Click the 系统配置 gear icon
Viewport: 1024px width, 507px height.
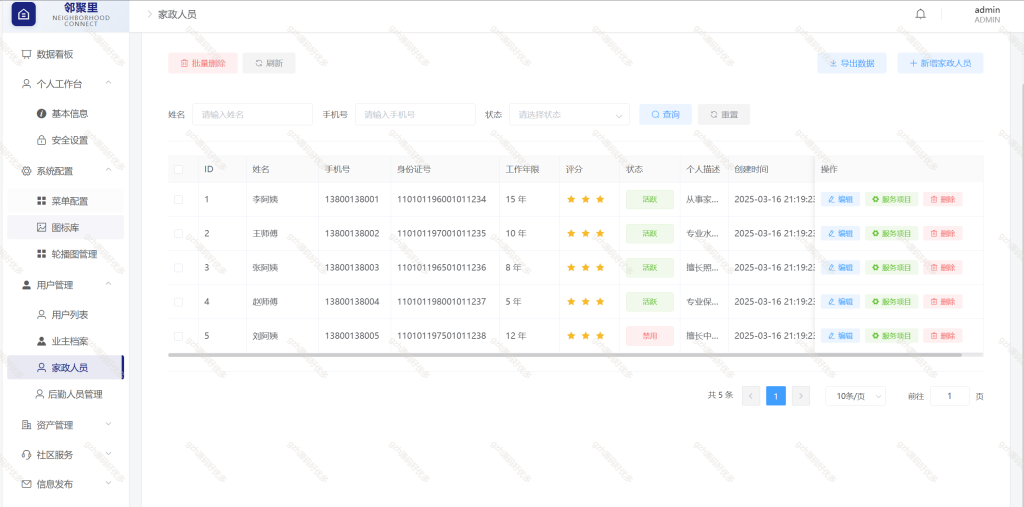tap(26, 171)
